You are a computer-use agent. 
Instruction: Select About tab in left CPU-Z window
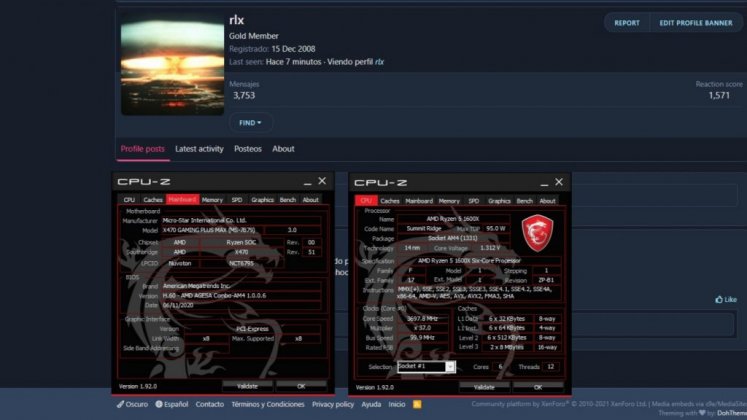311,200
